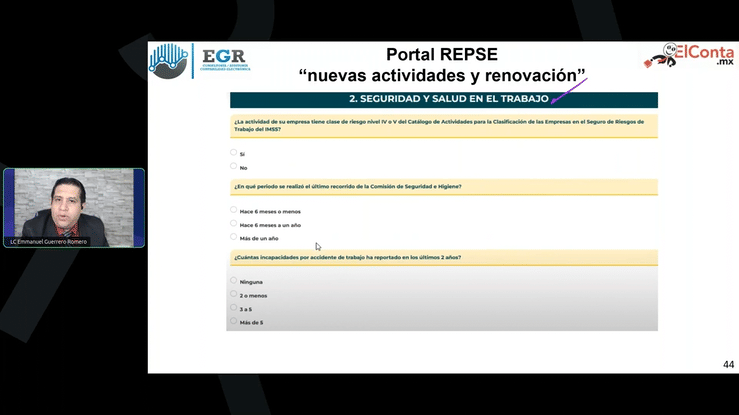Select the 'Sí' radio button

pyautogui.click(x=233, y=152)
